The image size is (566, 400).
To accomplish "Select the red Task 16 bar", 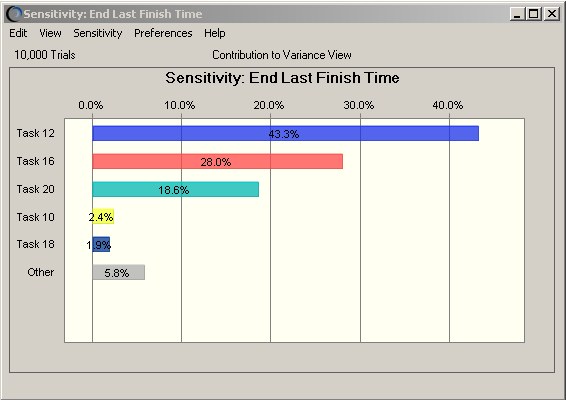I will [x=218, y=161].
